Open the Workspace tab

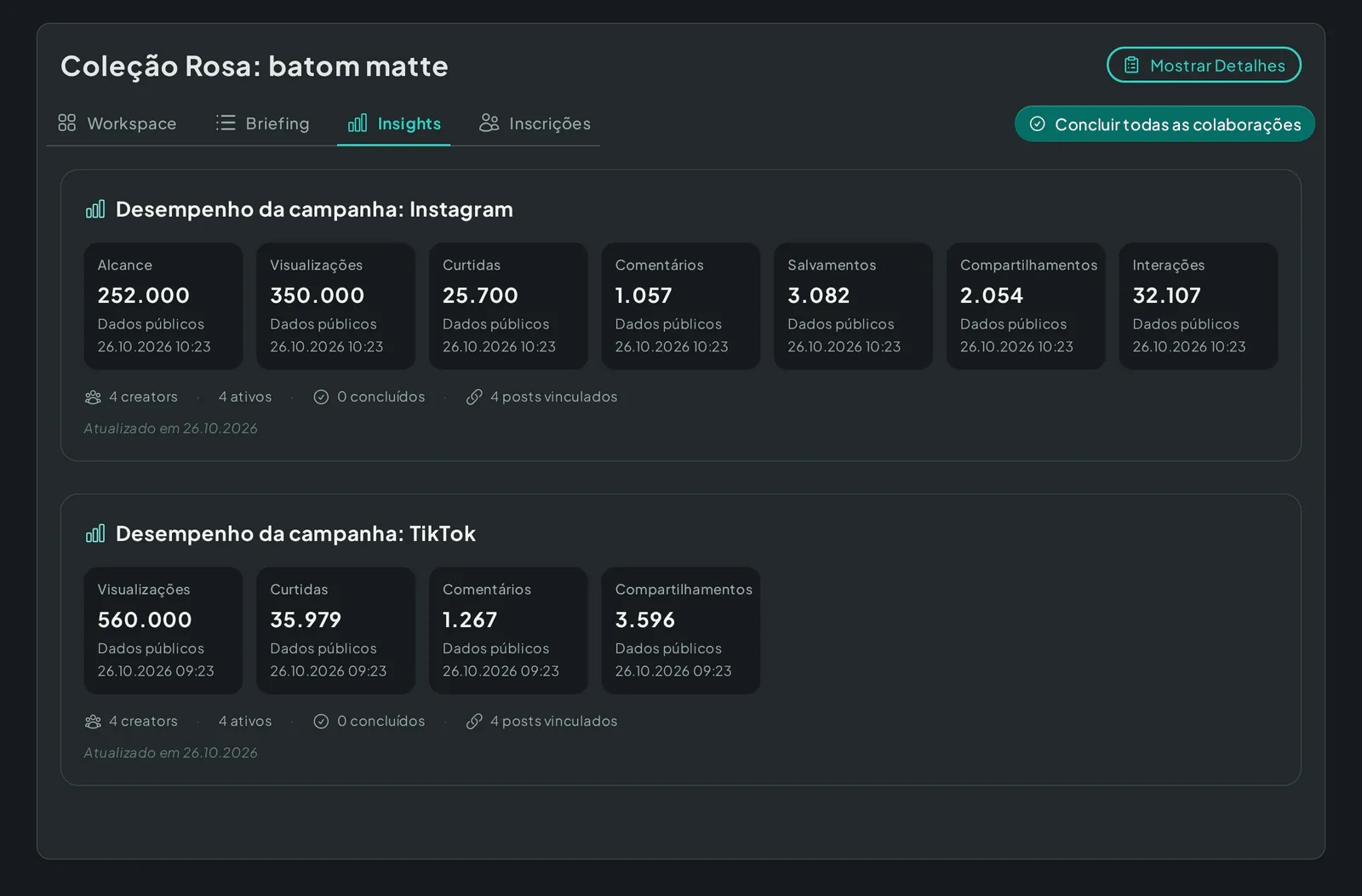point(117,123)
